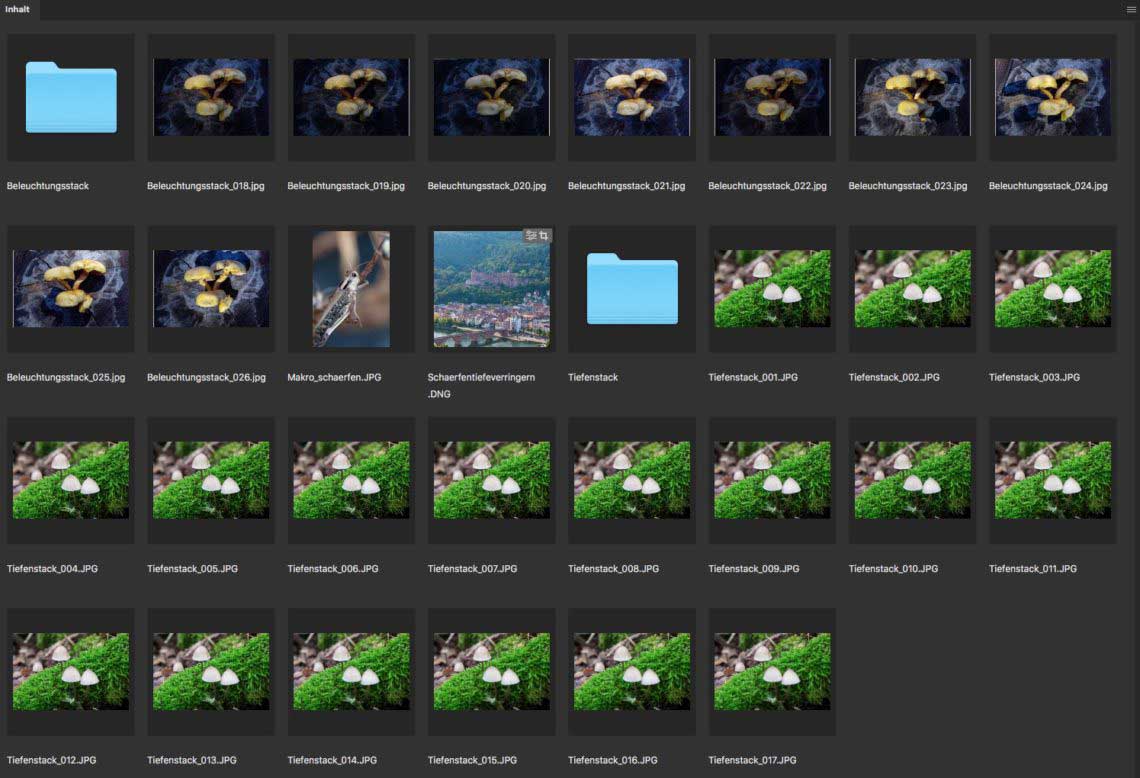Click the Tiefenstack folder name label
Viewport: 1140px width, 778px height.
coord(593,377)
